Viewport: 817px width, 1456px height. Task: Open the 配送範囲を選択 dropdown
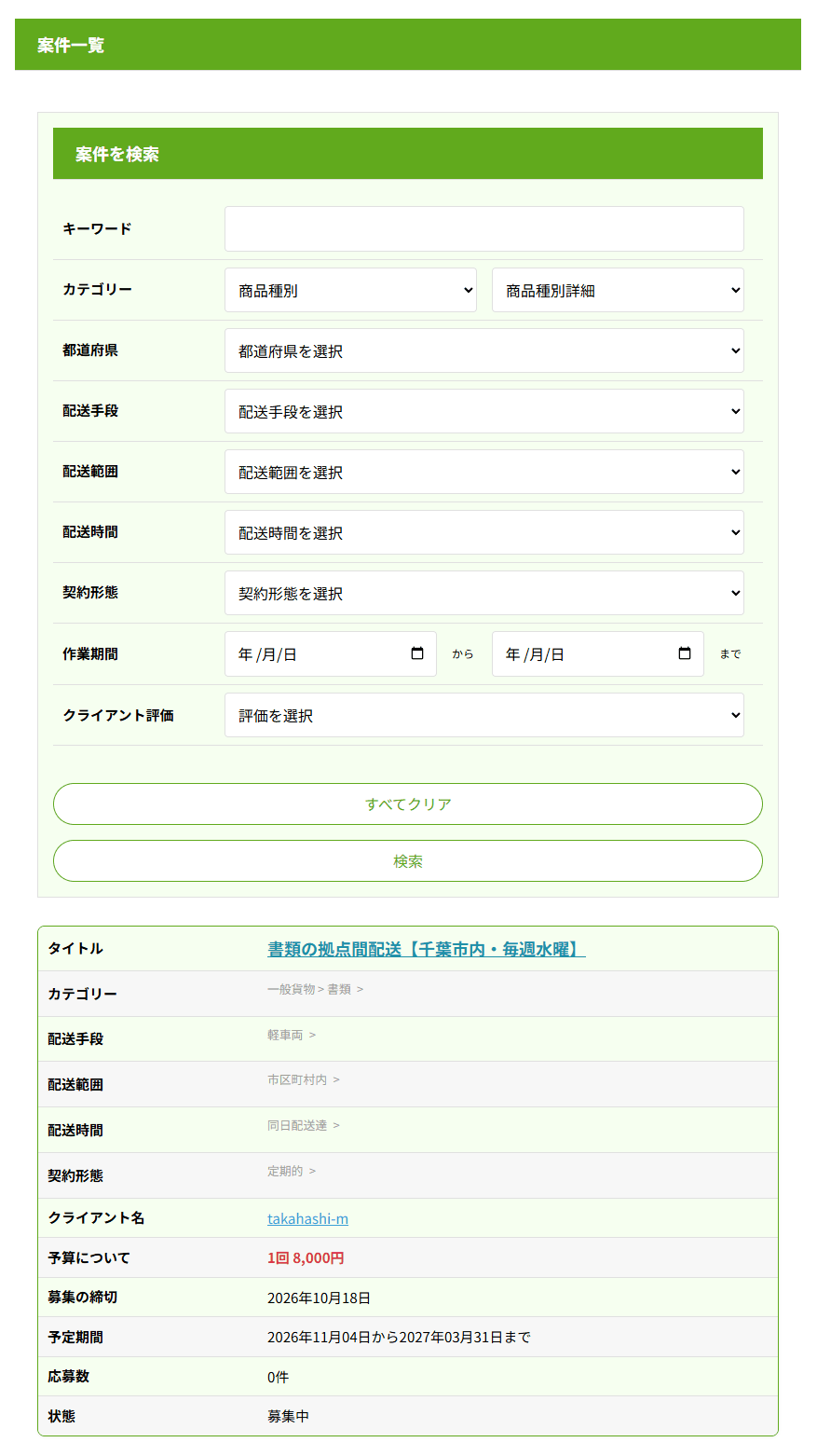click(x=483, y=472)
